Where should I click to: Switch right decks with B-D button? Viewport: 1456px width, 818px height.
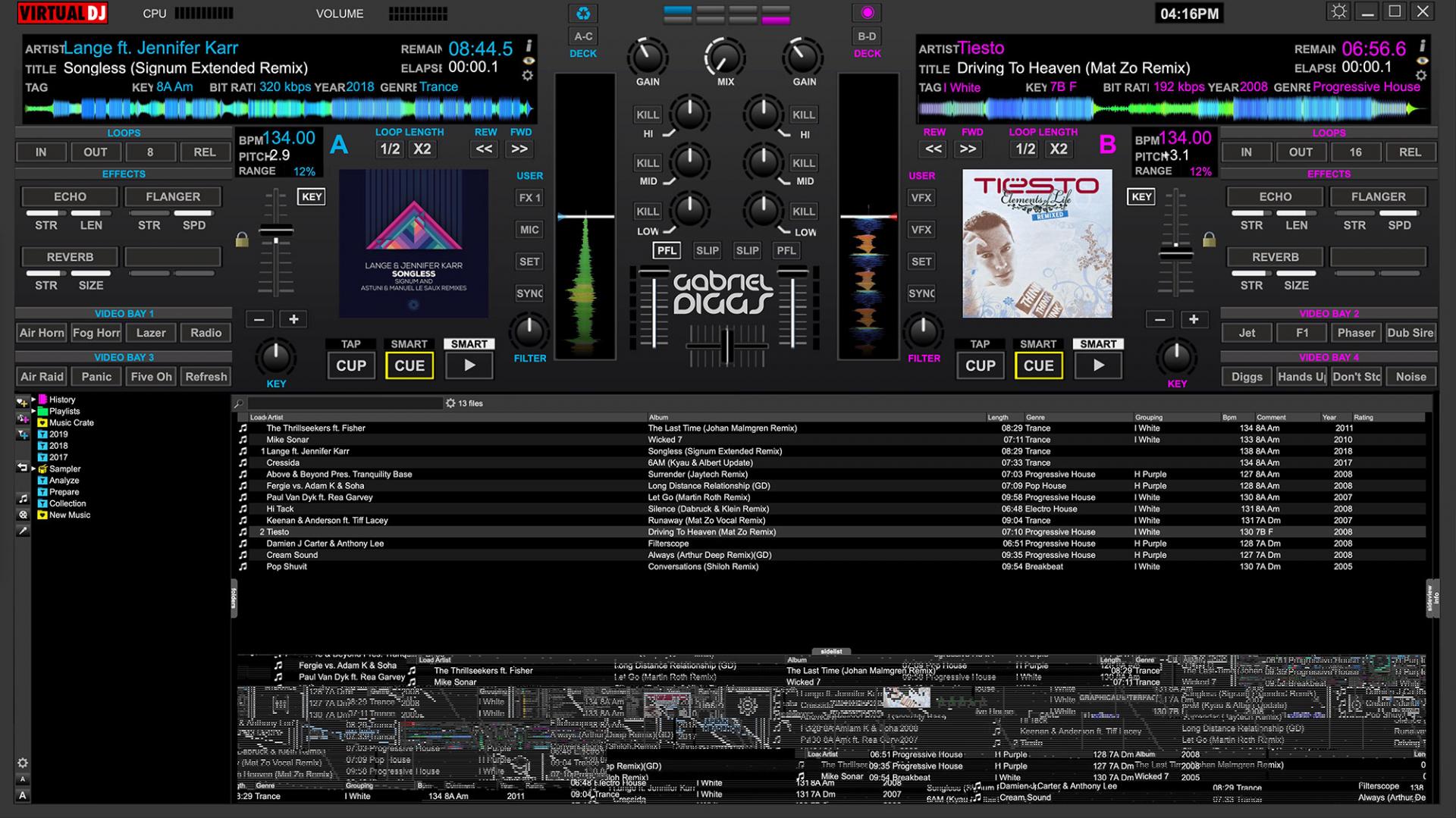pos(867,36)
